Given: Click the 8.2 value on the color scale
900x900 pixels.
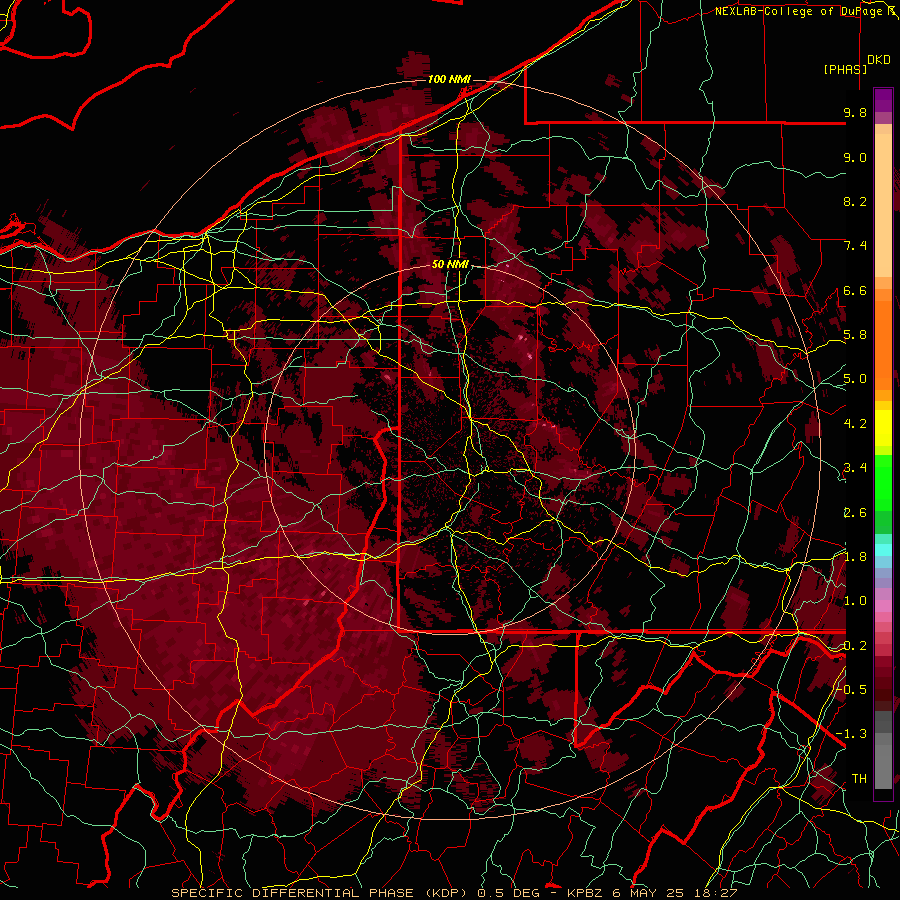Looking at the screenshot, I should pyautogui.click(x=855, y=201).
